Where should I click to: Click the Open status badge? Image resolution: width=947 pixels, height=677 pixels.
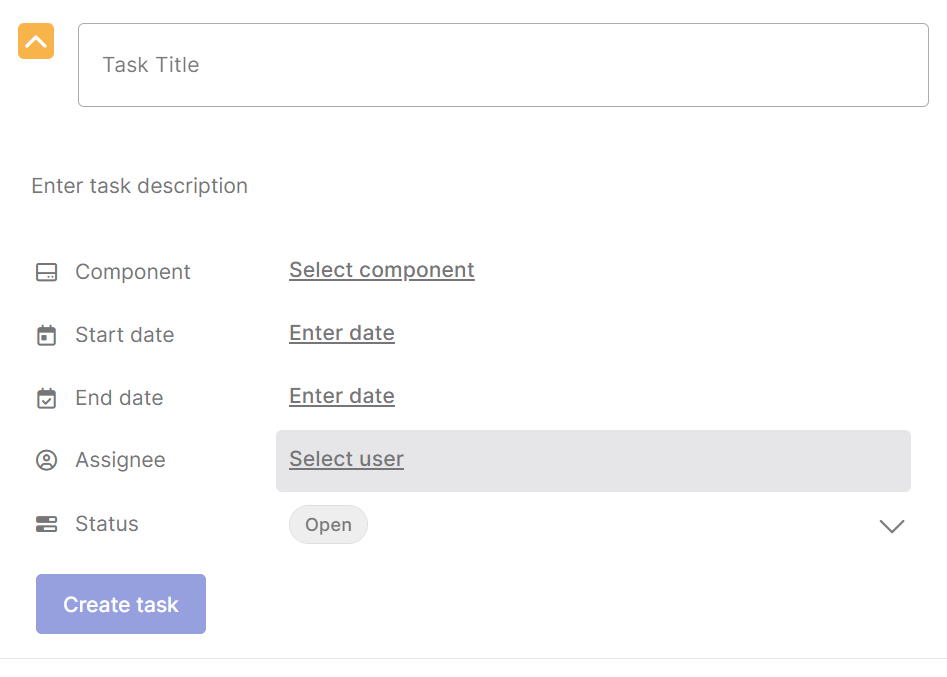pyautogui.click(x=329, y=524)
